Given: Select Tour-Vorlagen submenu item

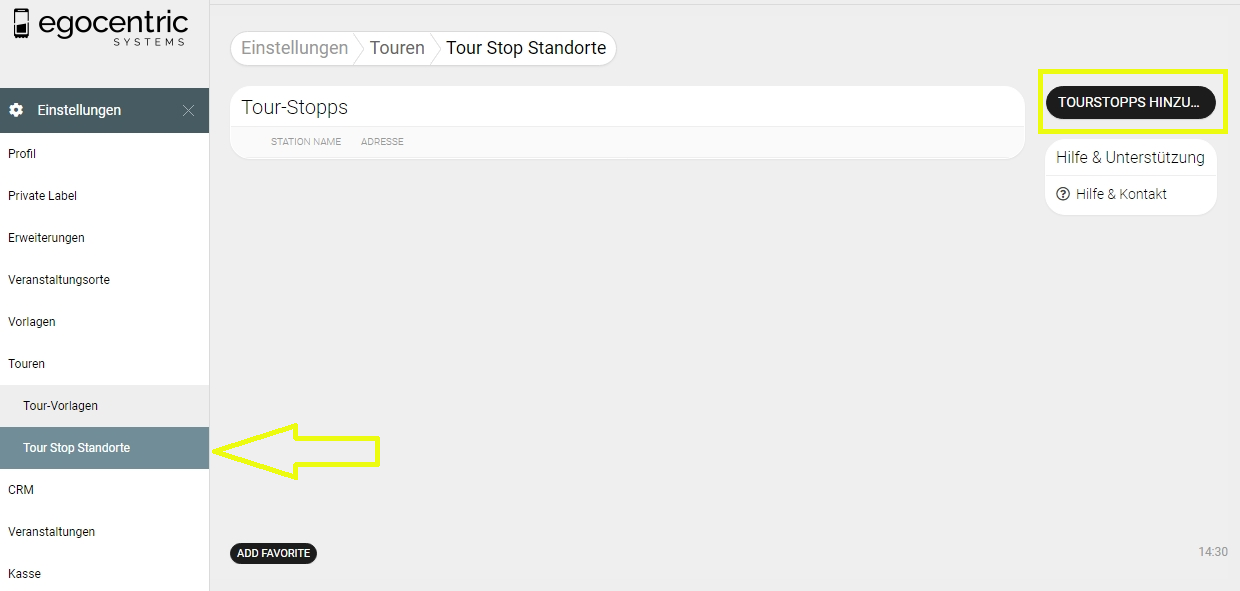Looking at the screenshot, I should tap(60, 406).
